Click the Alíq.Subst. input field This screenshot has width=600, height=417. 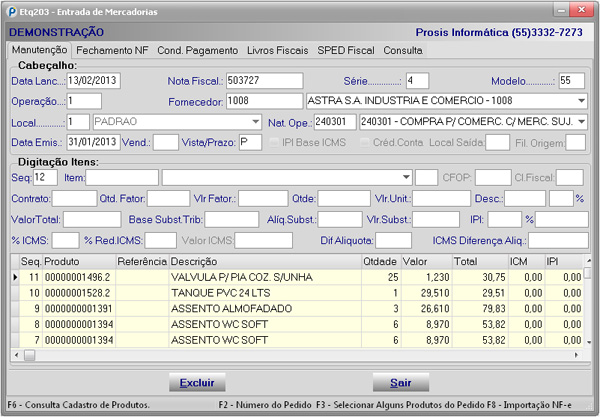[x=340, y=220]
